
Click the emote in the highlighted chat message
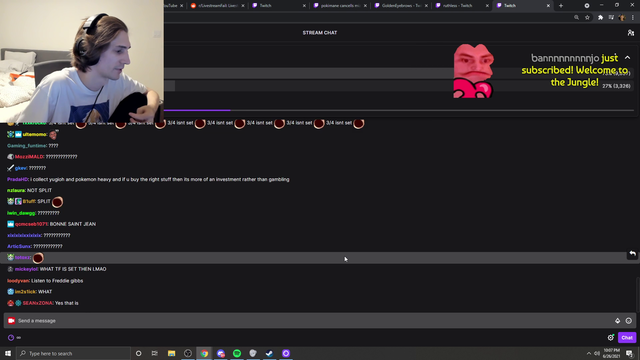(x=38, y=258)
